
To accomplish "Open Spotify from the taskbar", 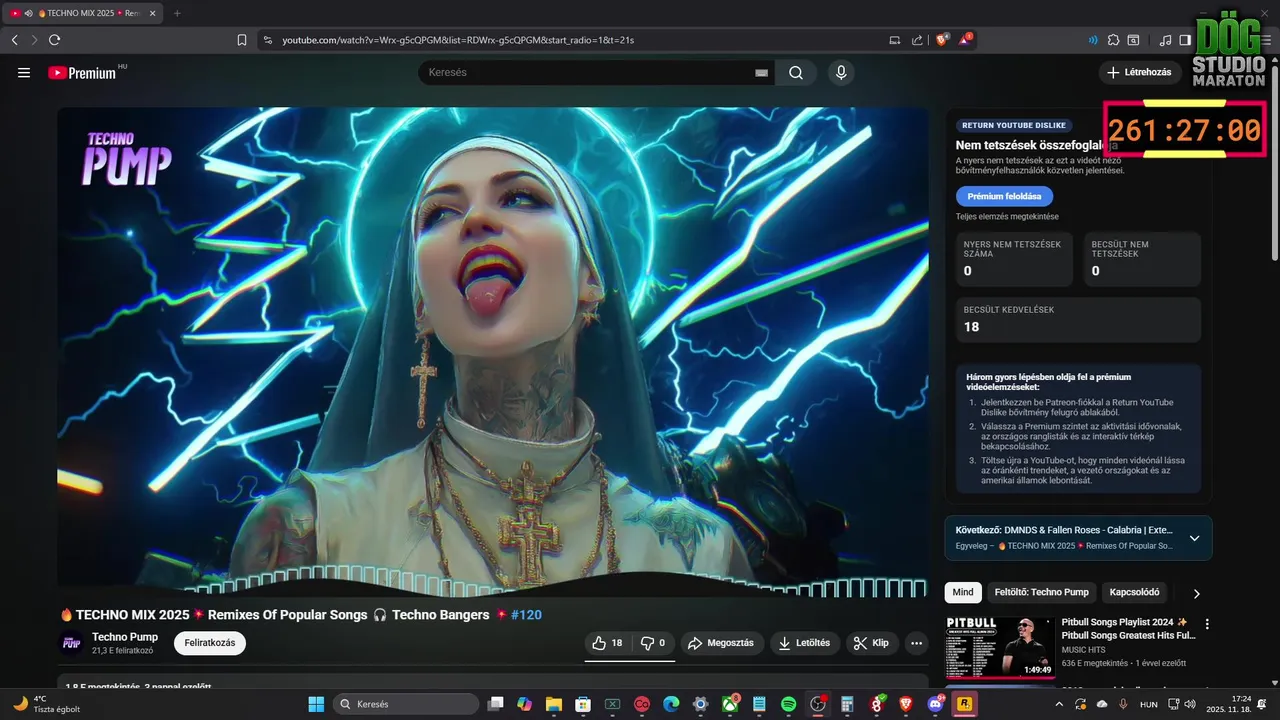I will (788, 704).
